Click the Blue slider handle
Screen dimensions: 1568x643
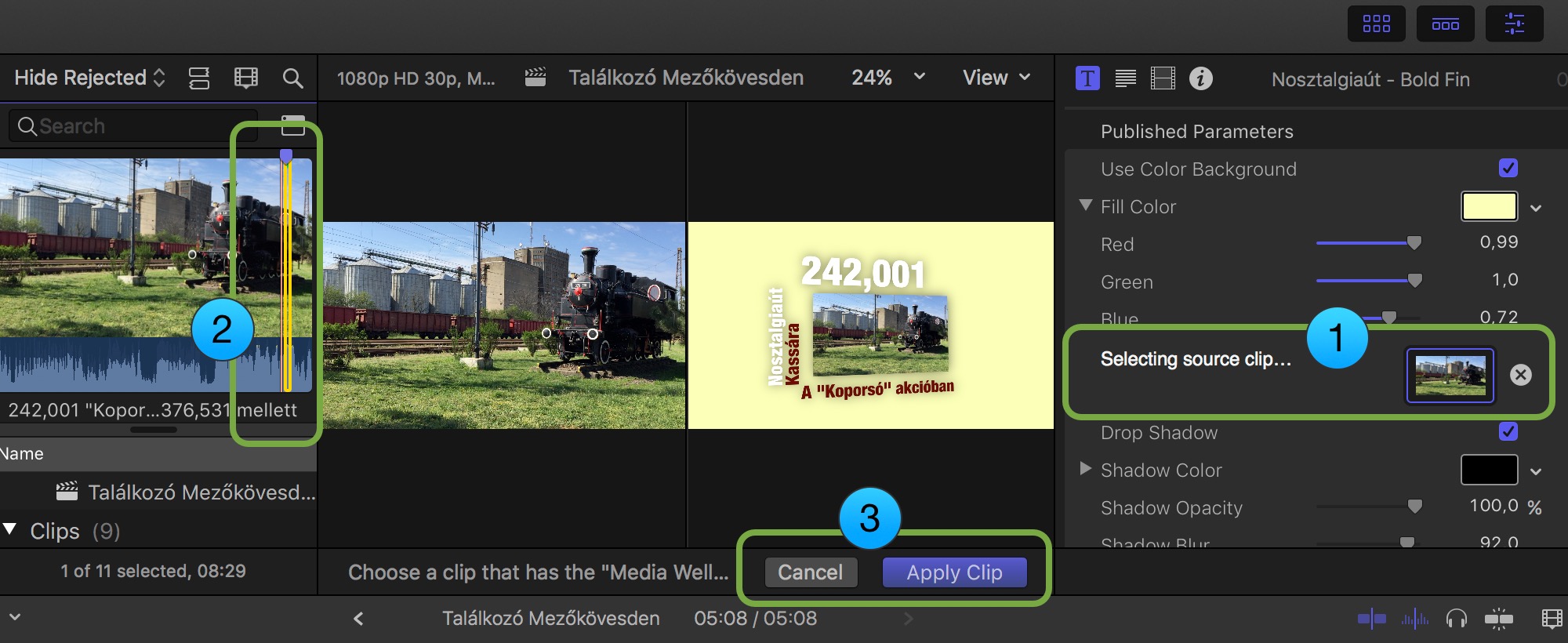[x=1389, y=318]
